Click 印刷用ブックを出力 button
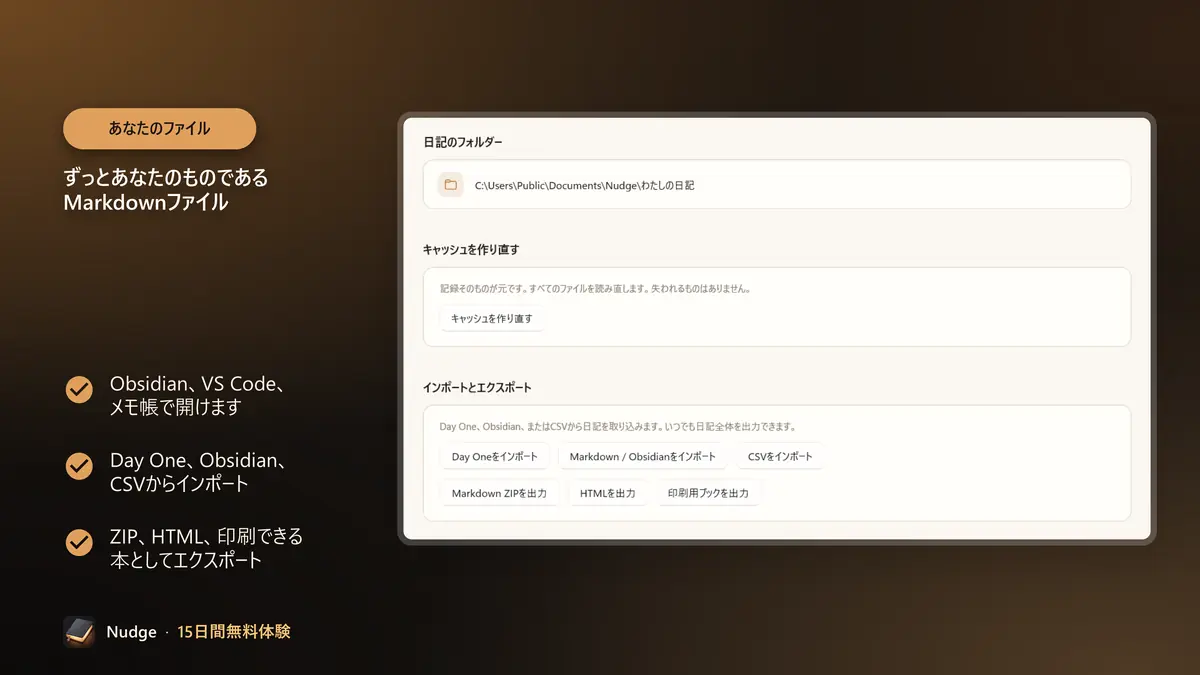Image resolution: width=1200 pixels, height=675 pixels. coord(708,493)
